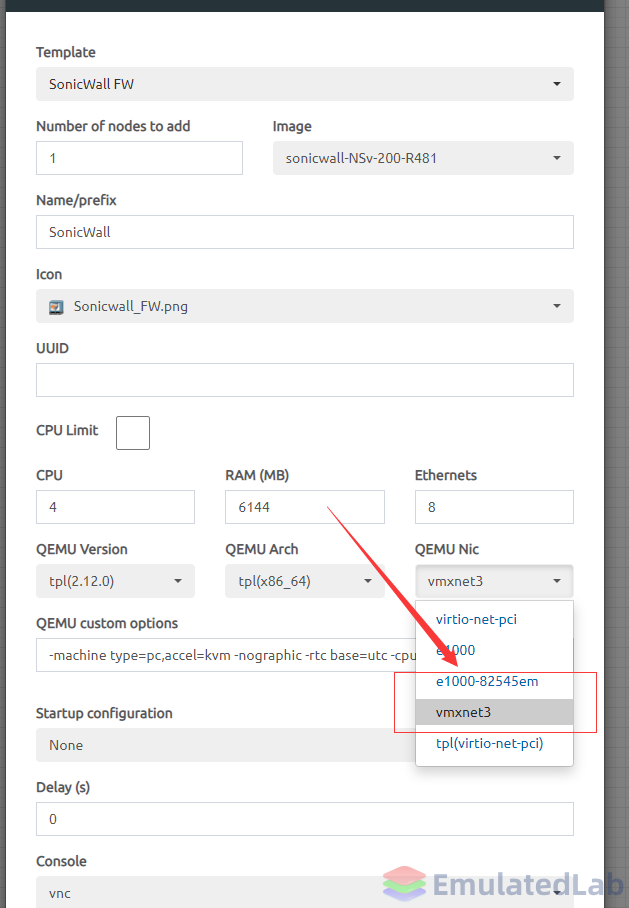Viewport: 629px width, 908px height.
Task: Choose tpl(virtio-net-pci) from the Nic list
Action: click(x=494, y=744)
